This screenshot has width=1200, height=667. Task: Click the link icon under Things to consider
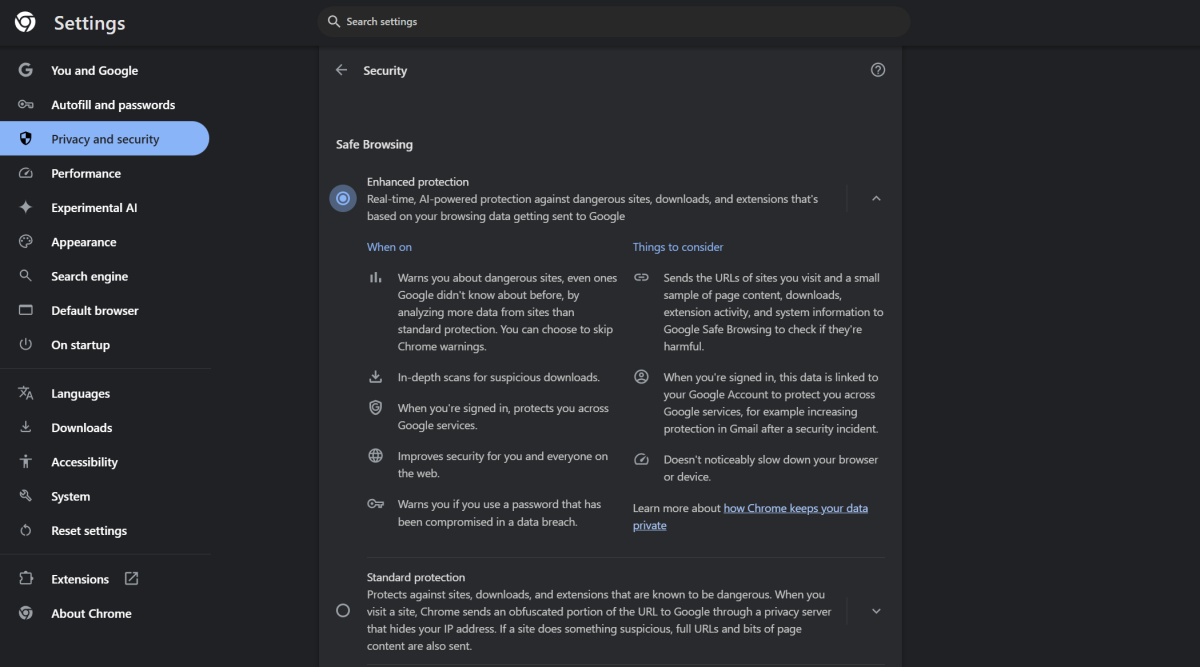[x=641, y=277]
